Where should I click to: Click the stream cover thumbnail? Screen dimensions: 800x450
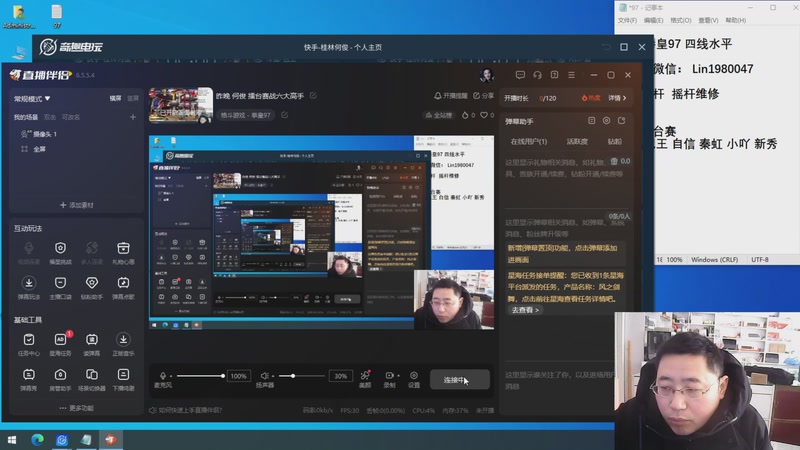coord(181,105)
